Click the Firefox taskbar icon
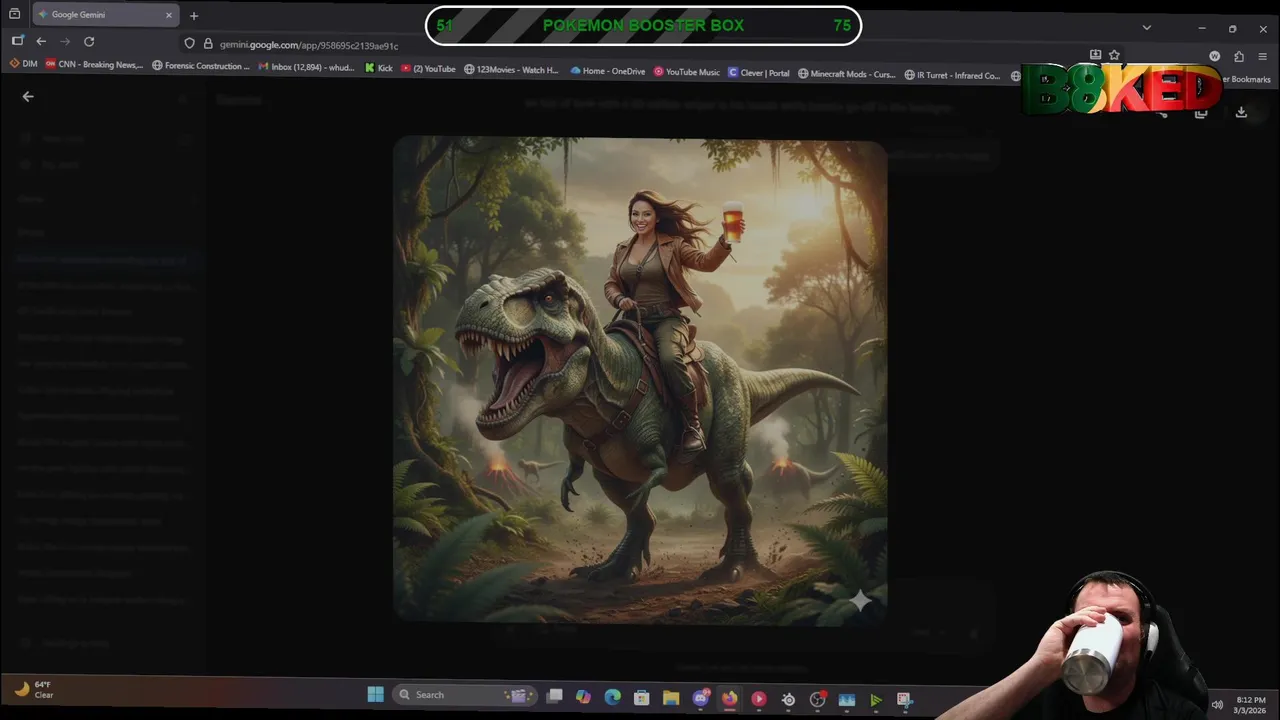The width and height of the screenshot is (1280, 720). pos(730,699)
